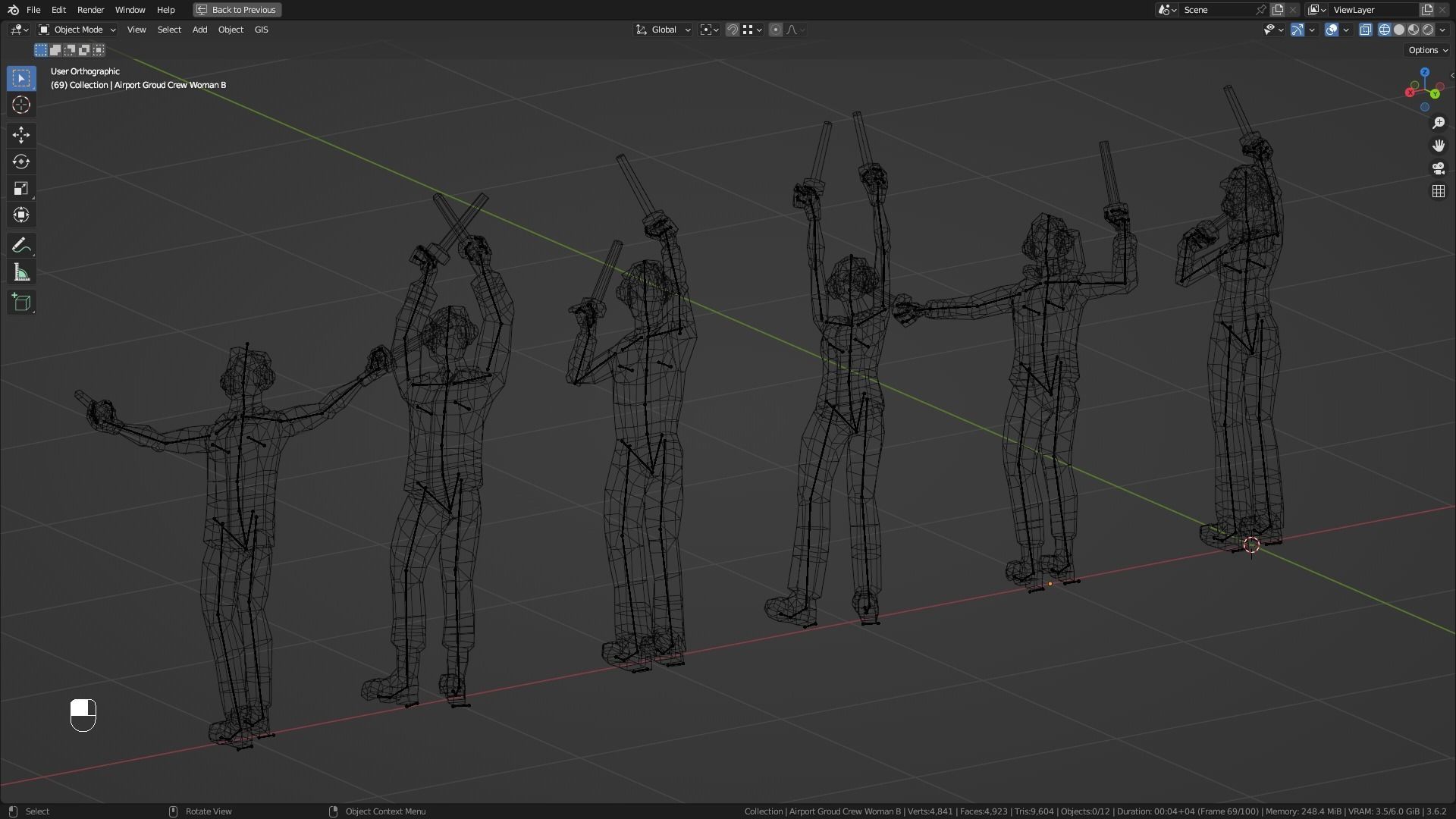
Task: Toggle camera view with the camera icon
Action: [x=1439, y=168]
